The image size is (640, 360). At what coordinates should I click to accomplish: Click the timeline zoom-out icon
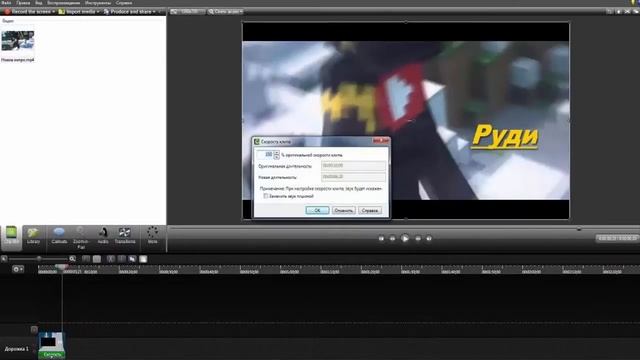pyautogui.click(x=4, y=259)
